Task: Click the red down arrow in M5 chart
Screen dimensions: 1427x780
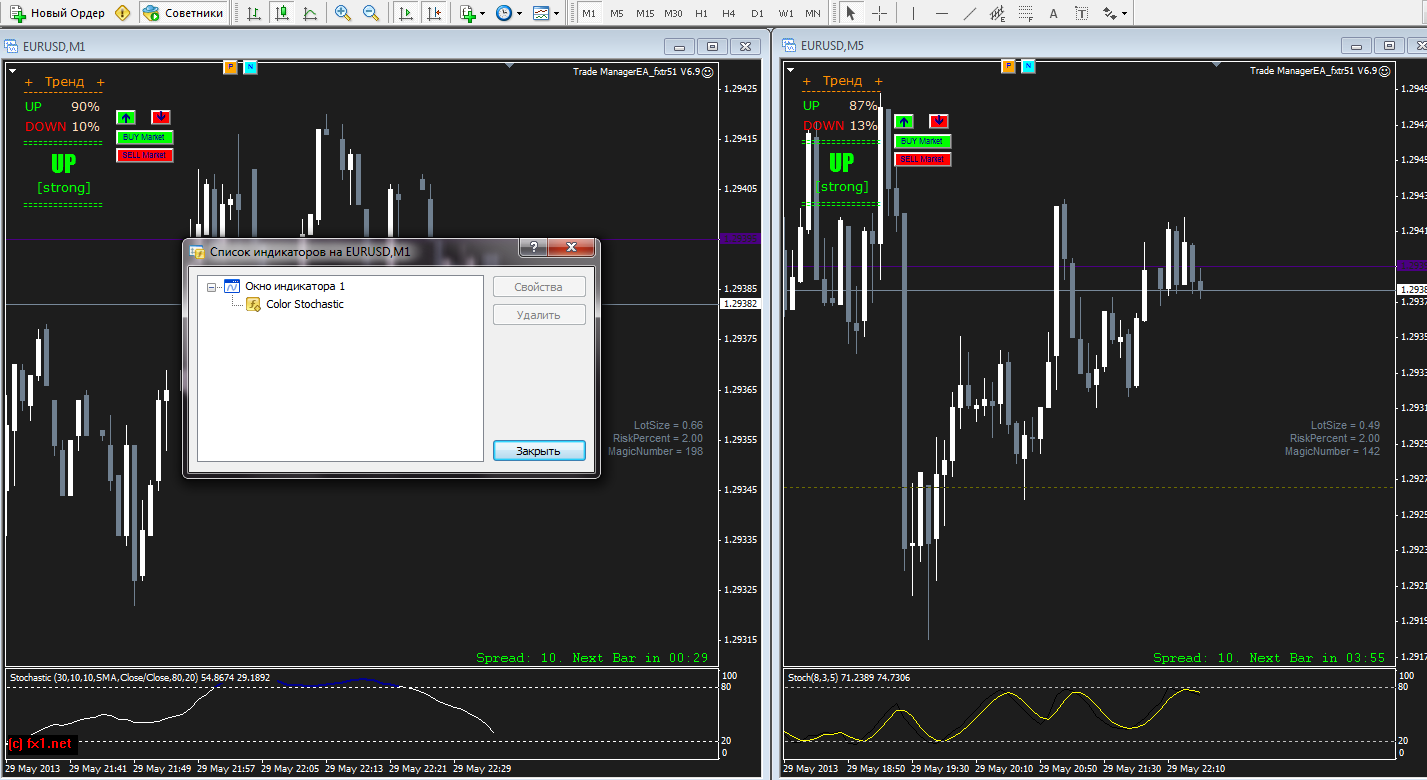Action: pos(939,121)
